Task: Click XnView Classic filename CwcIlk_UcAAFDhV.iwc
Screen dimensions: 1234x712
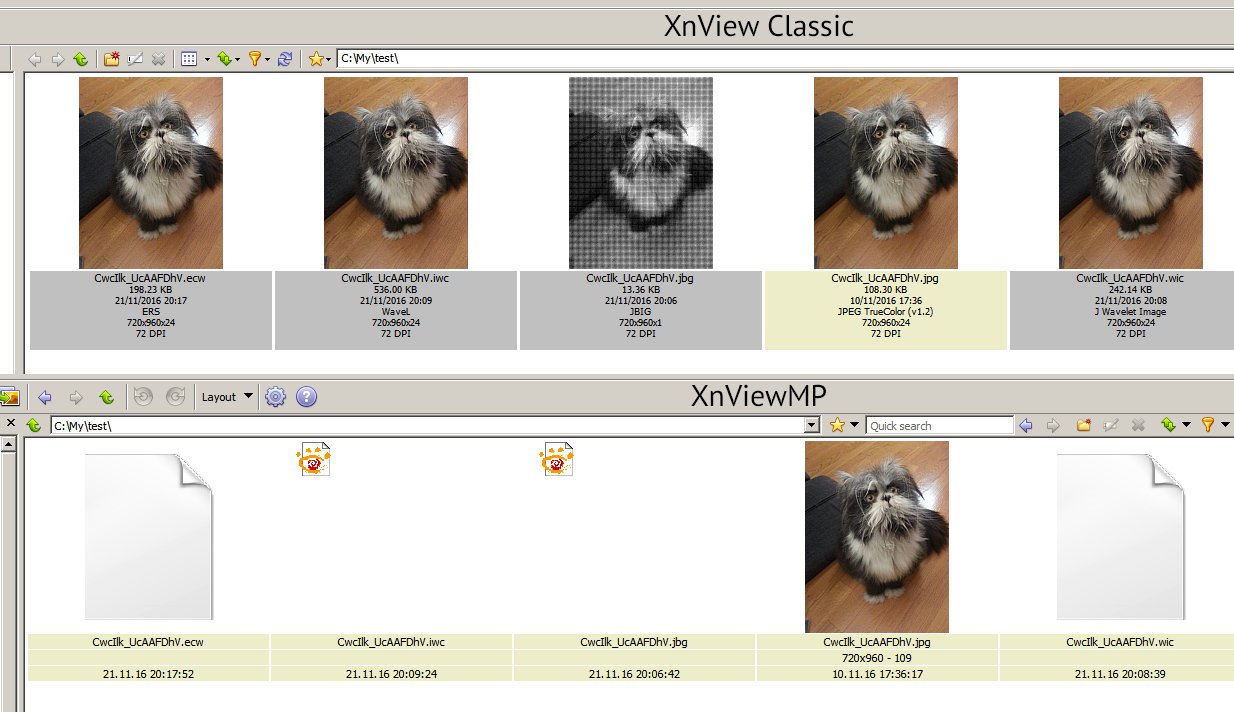Action: pos(395,278)
